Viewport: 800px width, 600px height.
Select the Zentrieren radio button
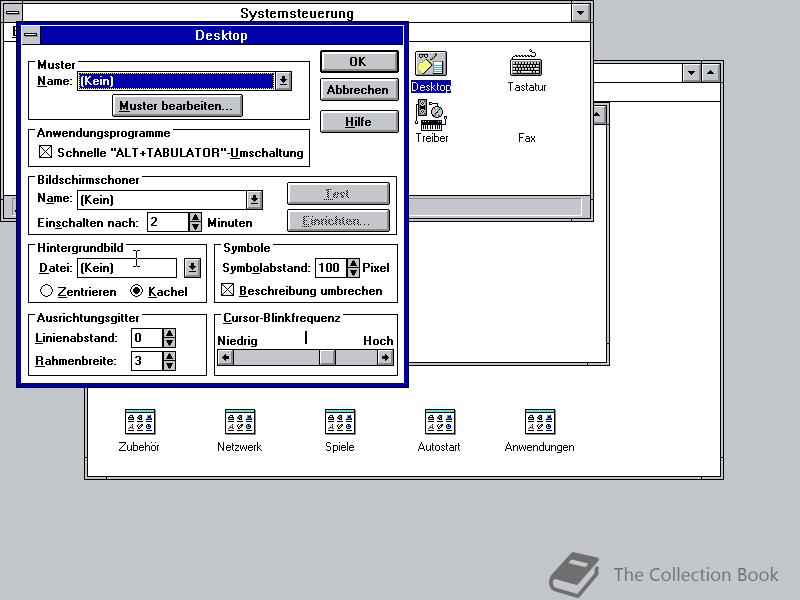46,291
